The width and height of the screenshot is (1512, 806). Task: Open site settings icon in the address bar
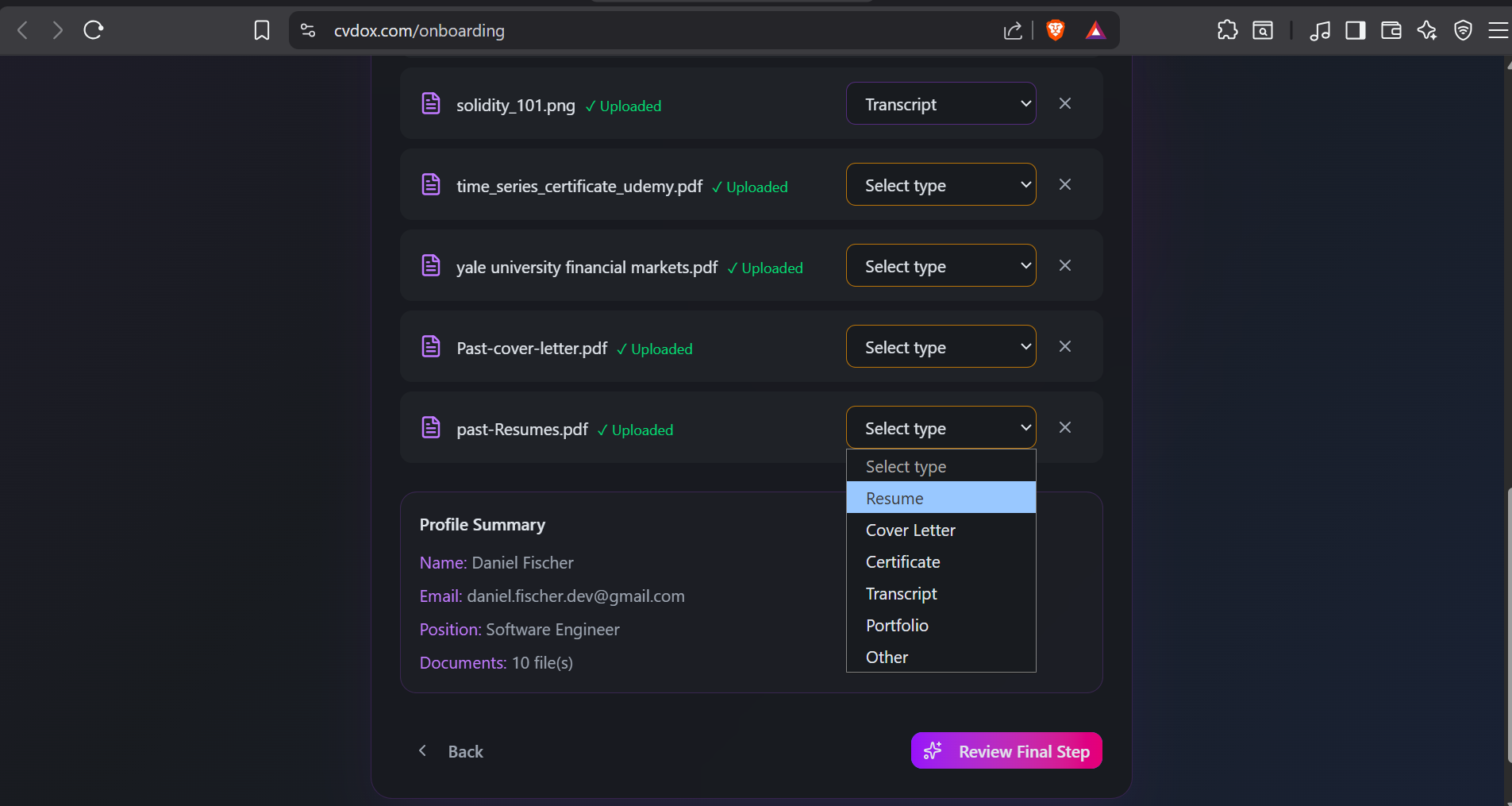tap(308, 30)
